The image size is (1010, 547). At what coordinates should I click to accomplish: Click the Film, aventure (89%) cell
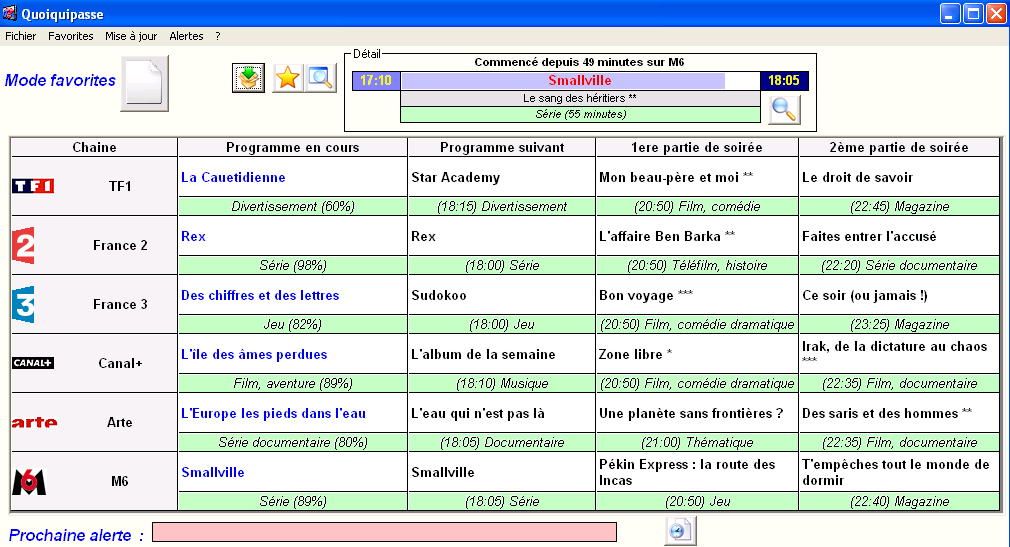click(292, 383)
